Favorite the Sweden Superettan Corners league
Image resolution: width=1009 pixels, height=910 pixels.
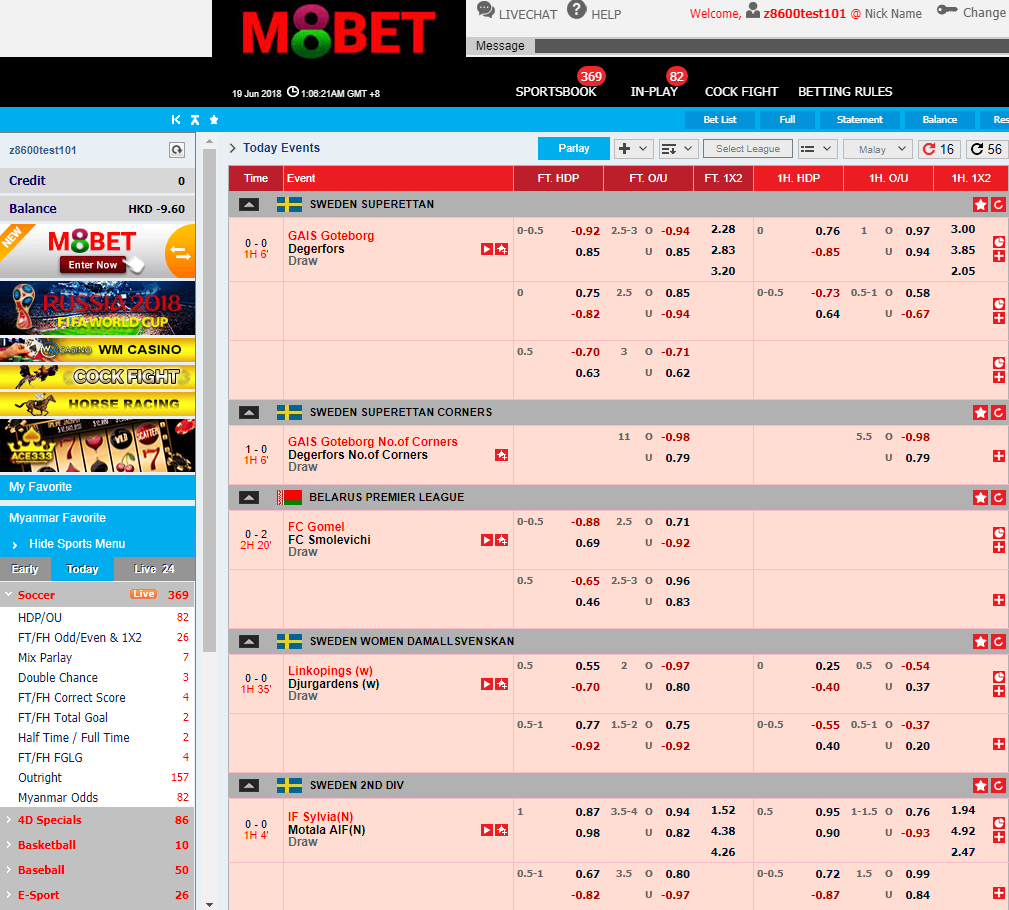click(x=980, y=413)
